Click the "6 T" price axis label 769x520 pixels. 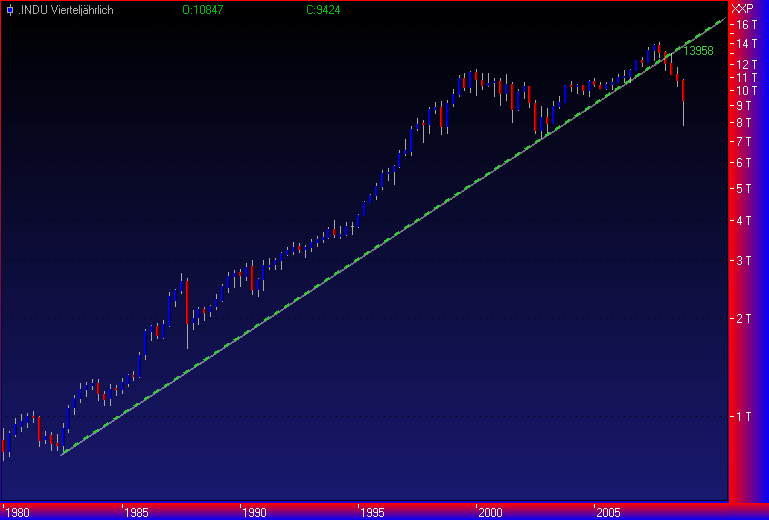click(744, 163)
